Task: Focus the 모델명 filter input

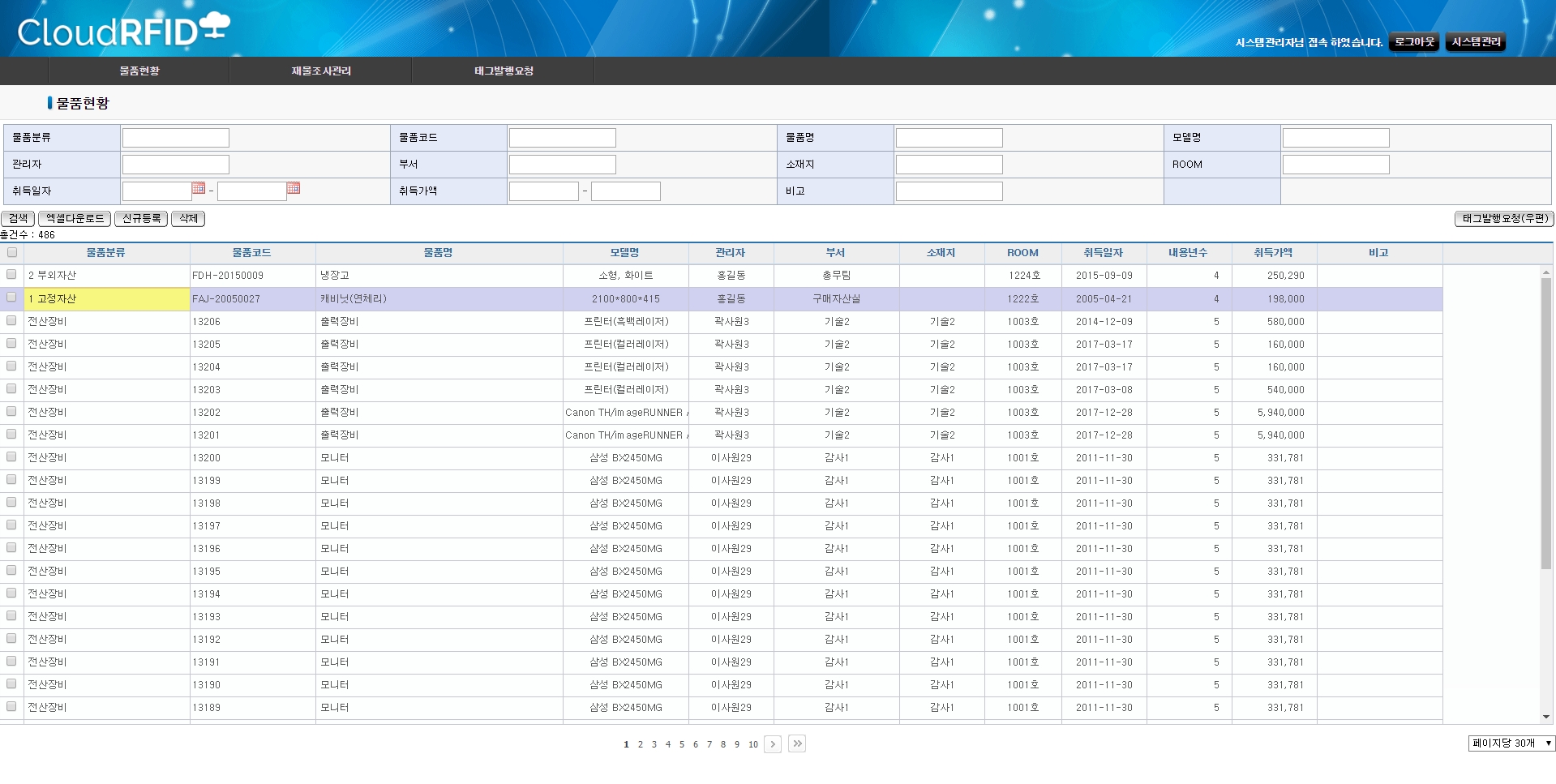Action: point(1336,138)
